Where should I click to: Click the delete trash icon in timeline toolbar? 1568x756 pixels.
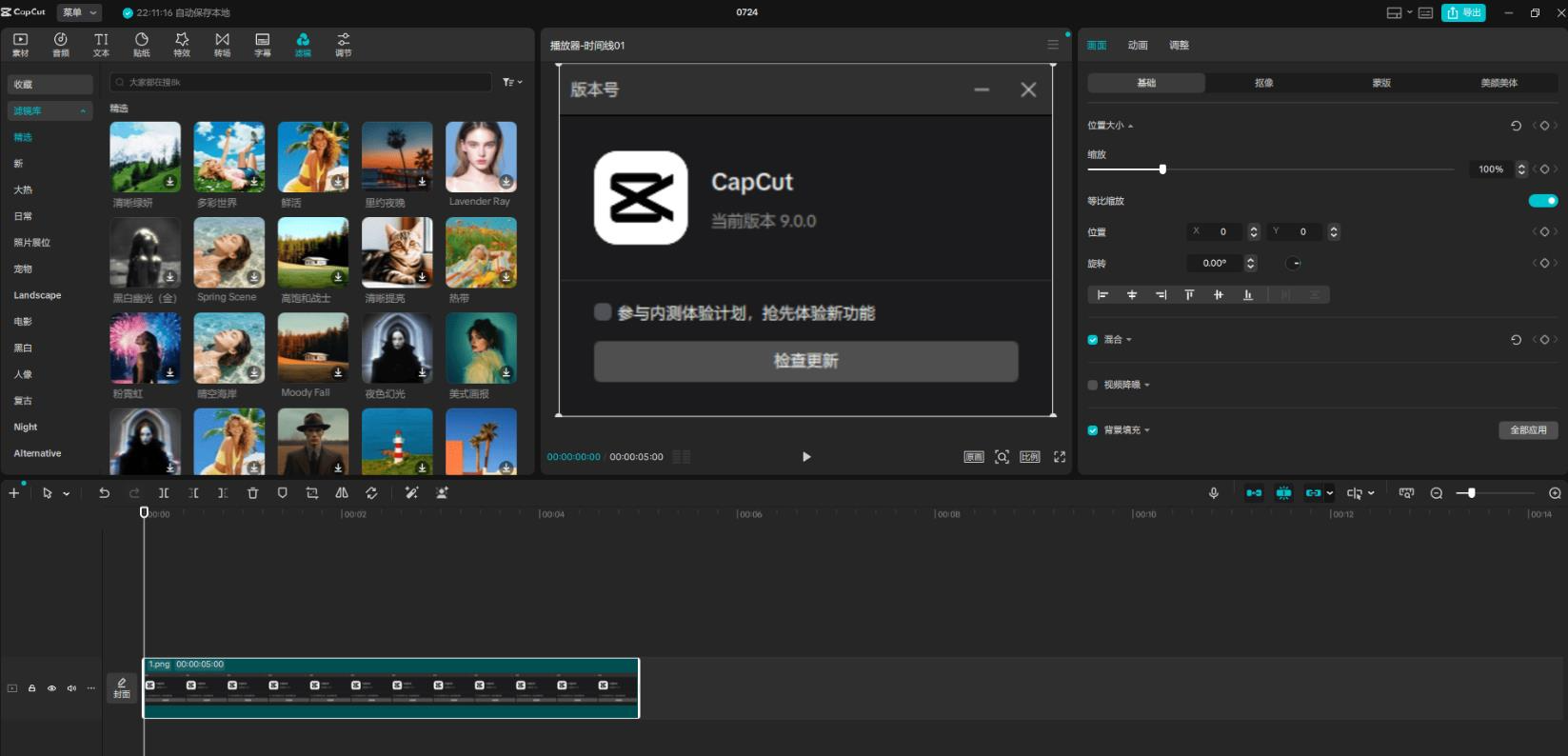coord(252,493)
